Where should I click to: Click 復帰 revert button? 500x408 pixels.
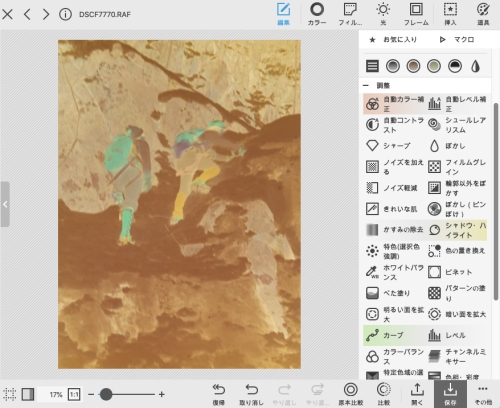(x=218, y=394)
